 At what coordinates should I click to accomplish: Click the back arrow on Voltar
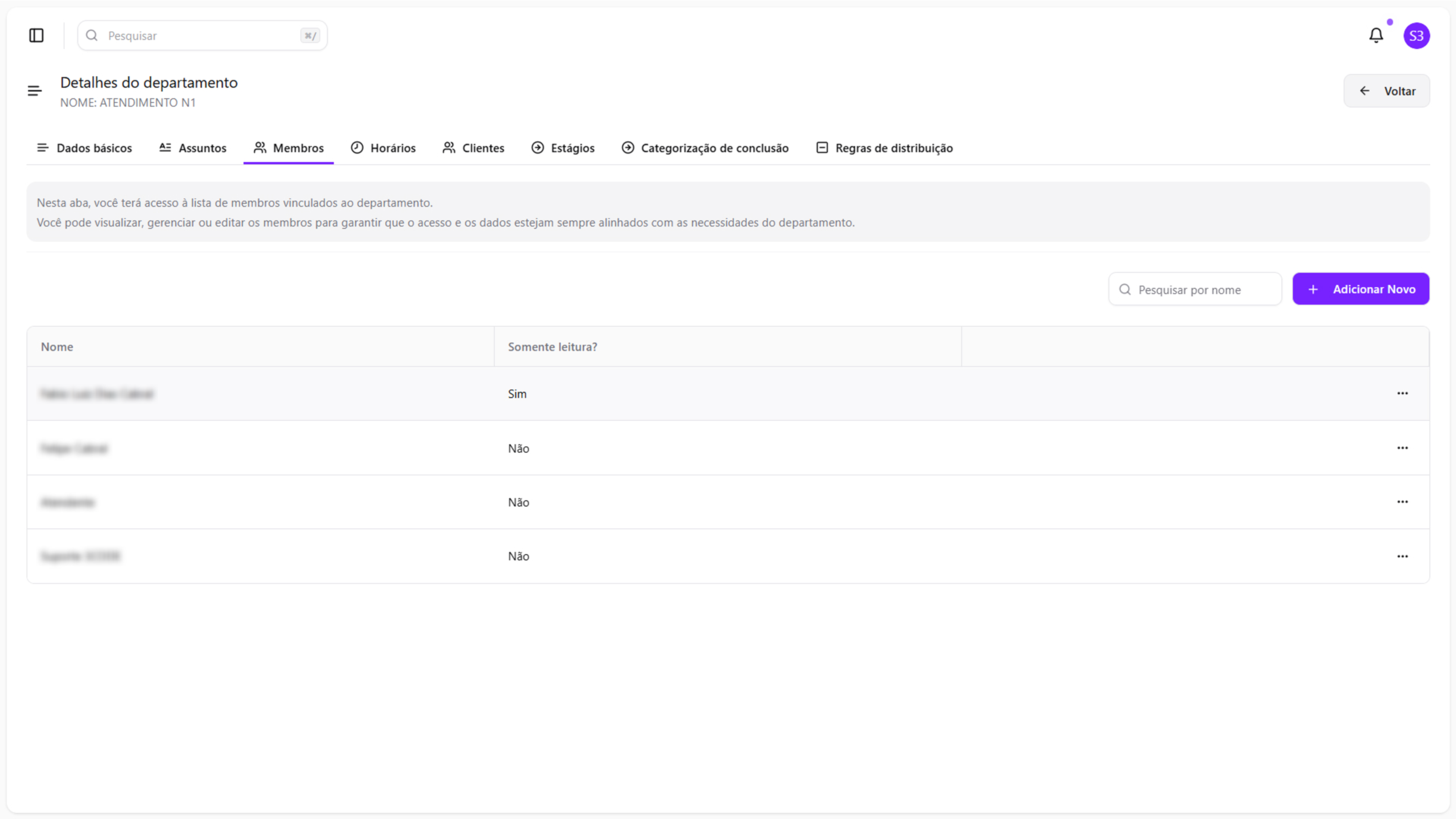coord(1364,91)
